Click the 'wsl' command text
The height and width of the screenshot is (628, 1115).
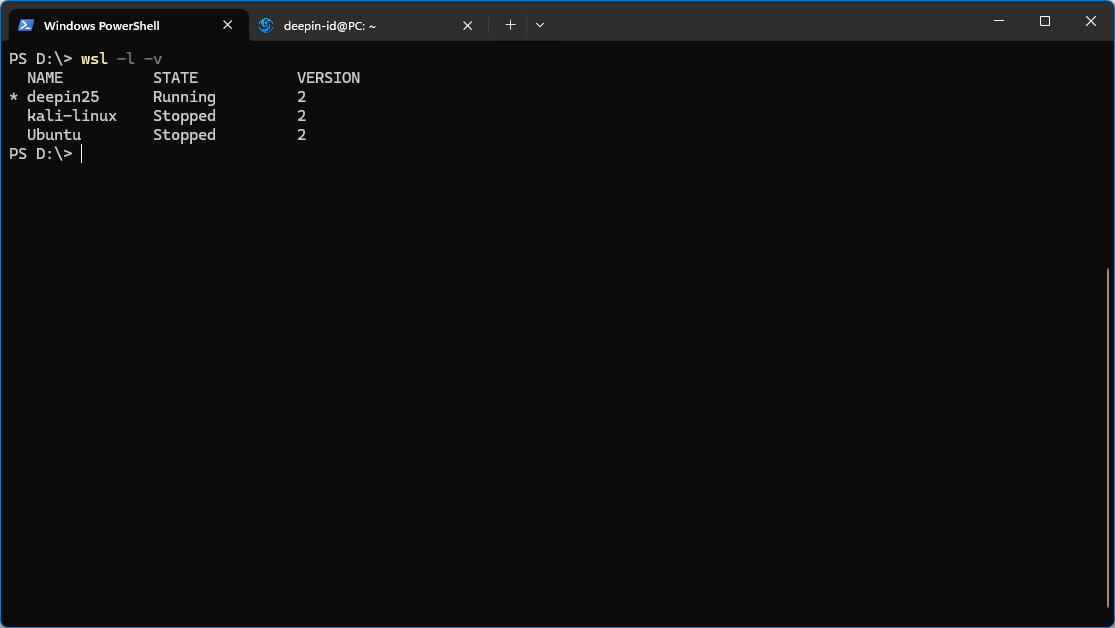(94, 59)
